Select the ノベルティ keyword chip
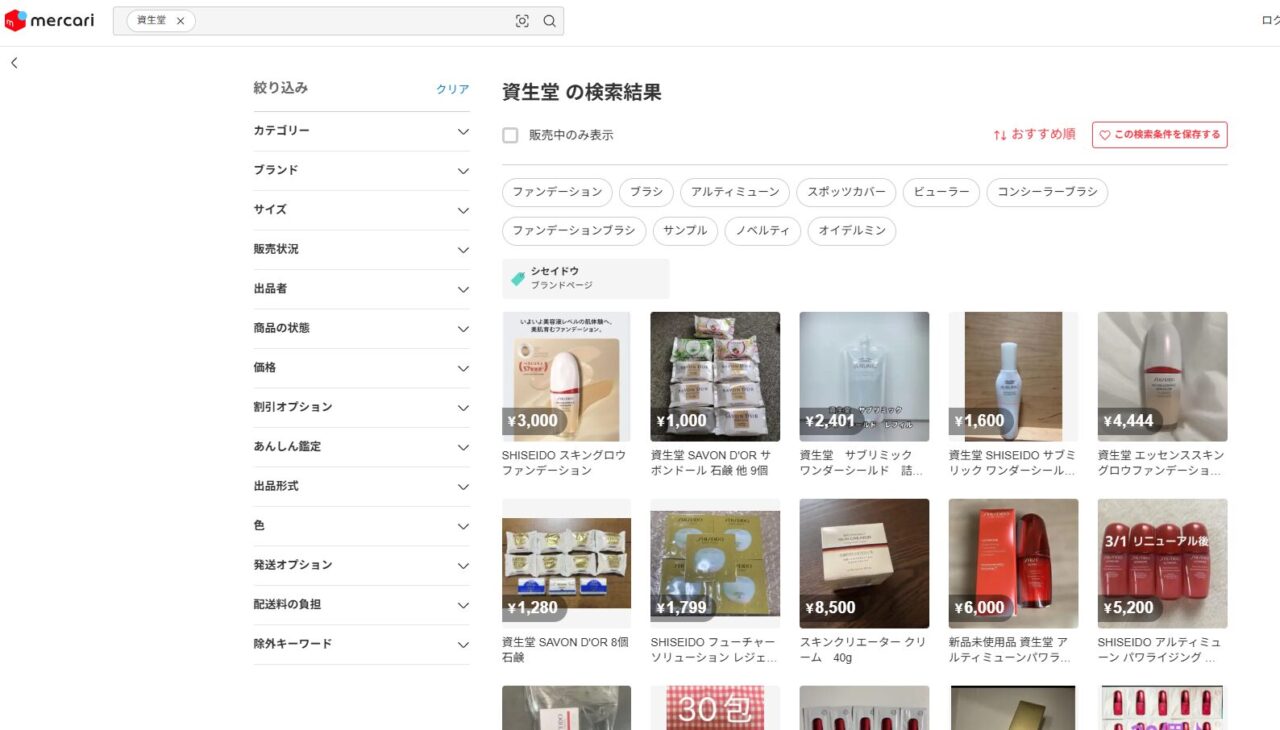 (763, 231)
